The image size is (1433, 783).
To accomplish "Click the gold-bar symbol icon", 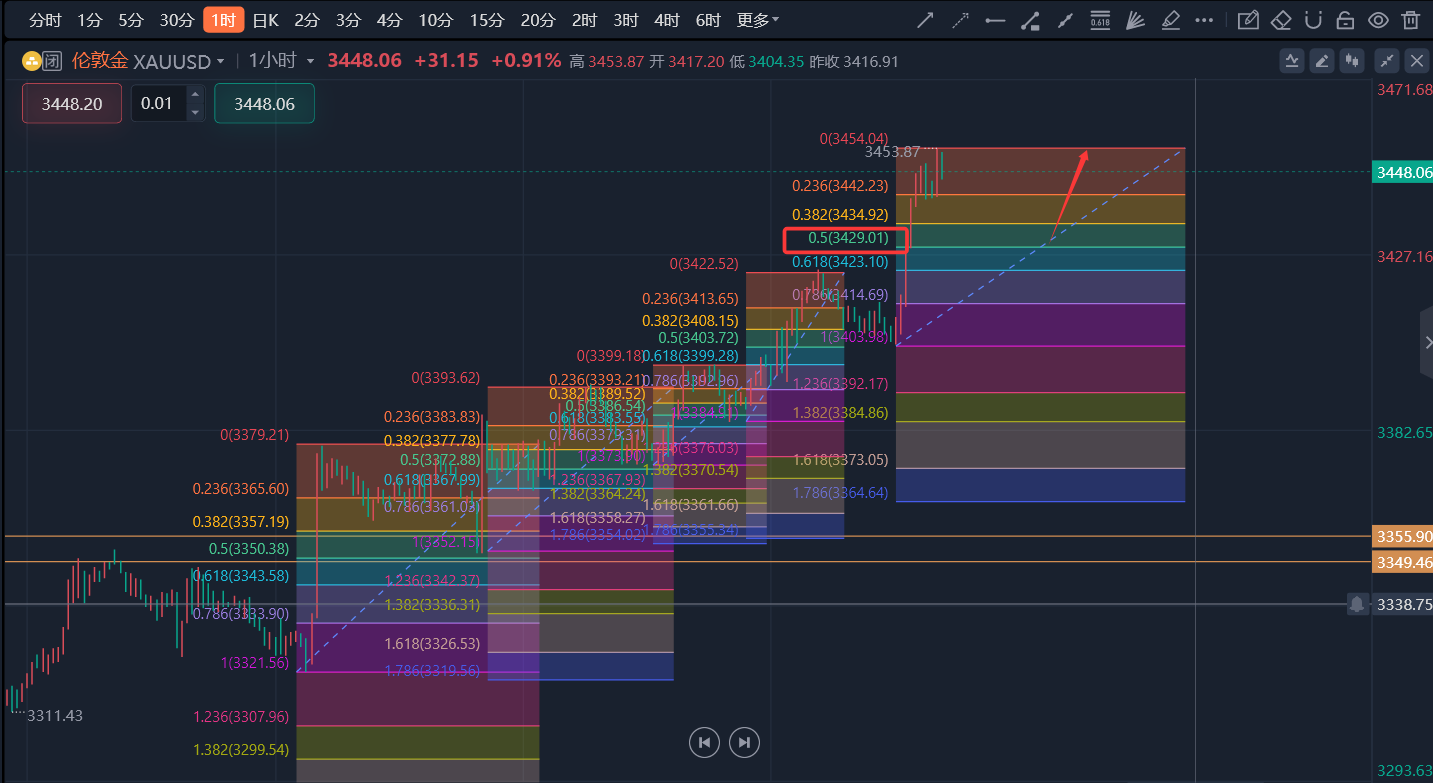I will [31, 62].
